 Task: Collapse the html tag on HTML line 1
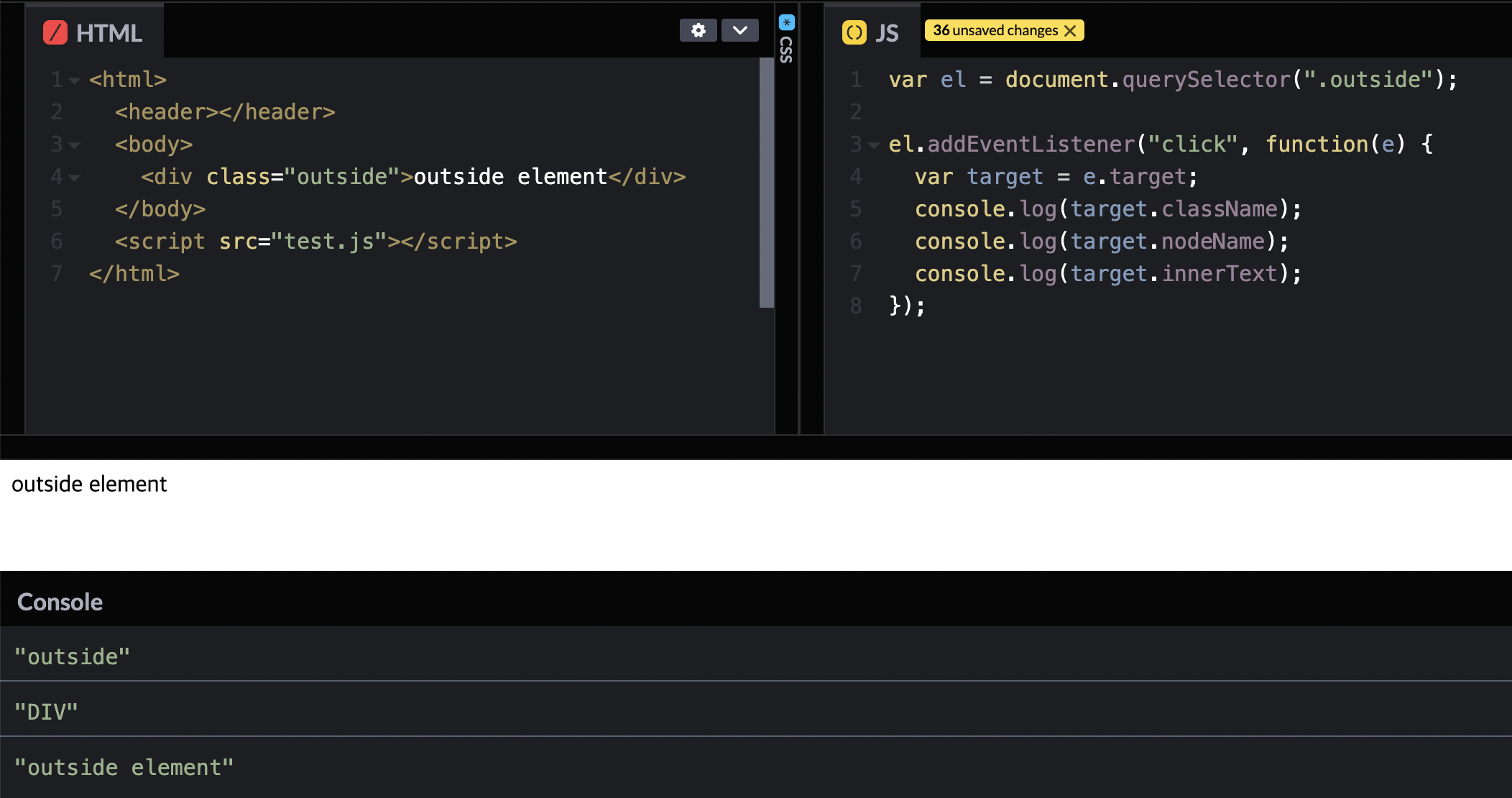click(x=74, y=81)
